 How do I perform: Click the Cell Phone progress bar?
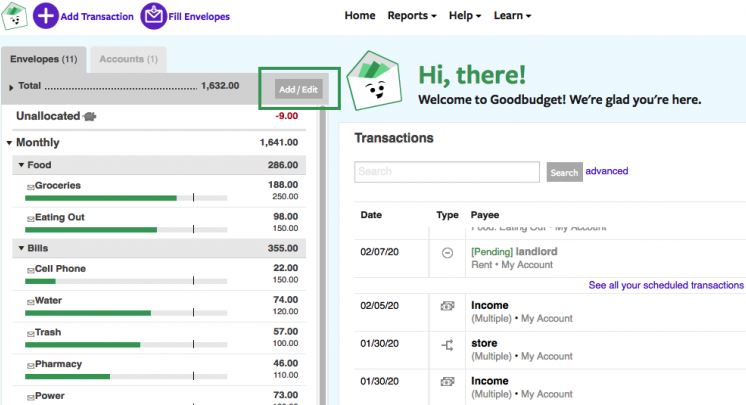click(126, 281)
